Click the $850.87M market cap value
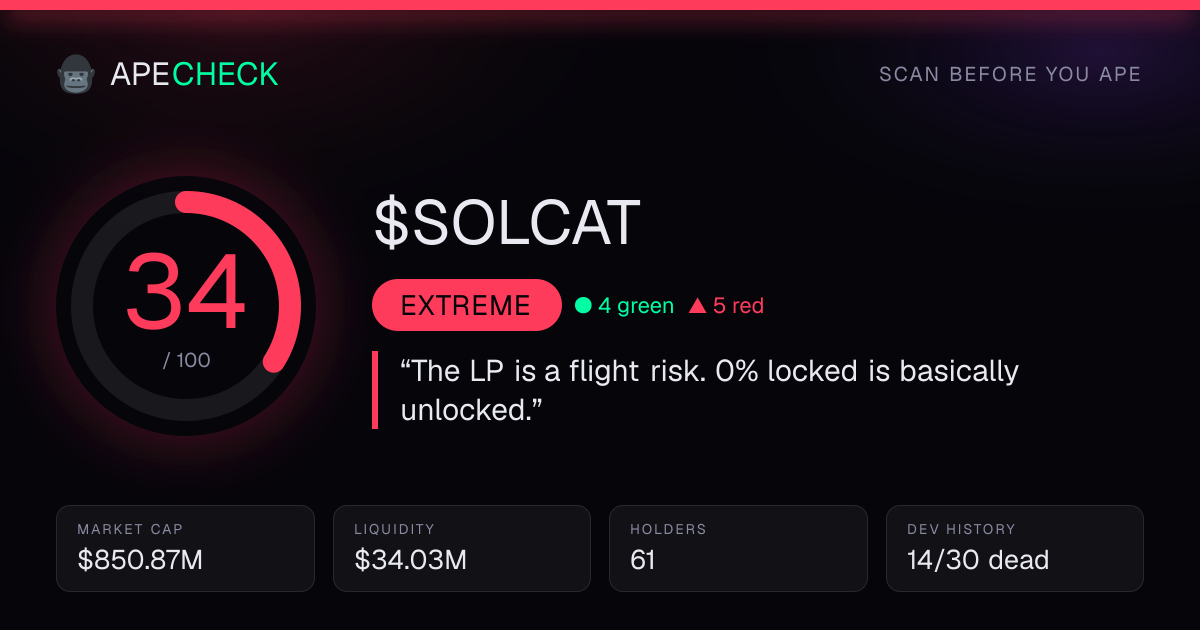The height and width of the screenshot is (630, 1200). coord(140,560)
